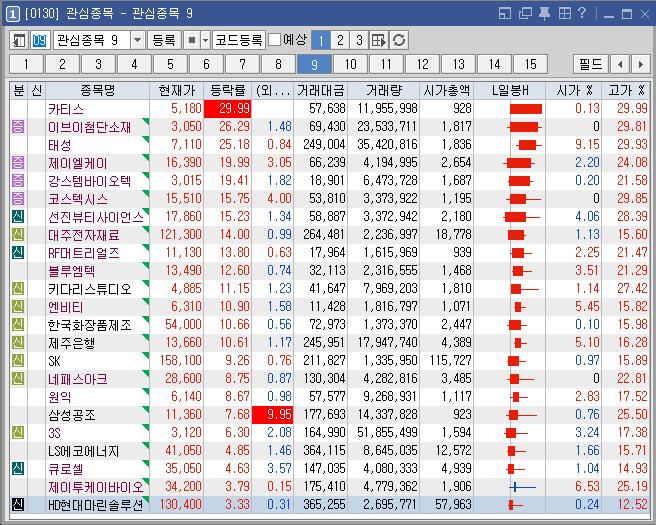Select stock name 네패스아크

tap(78, 379)
